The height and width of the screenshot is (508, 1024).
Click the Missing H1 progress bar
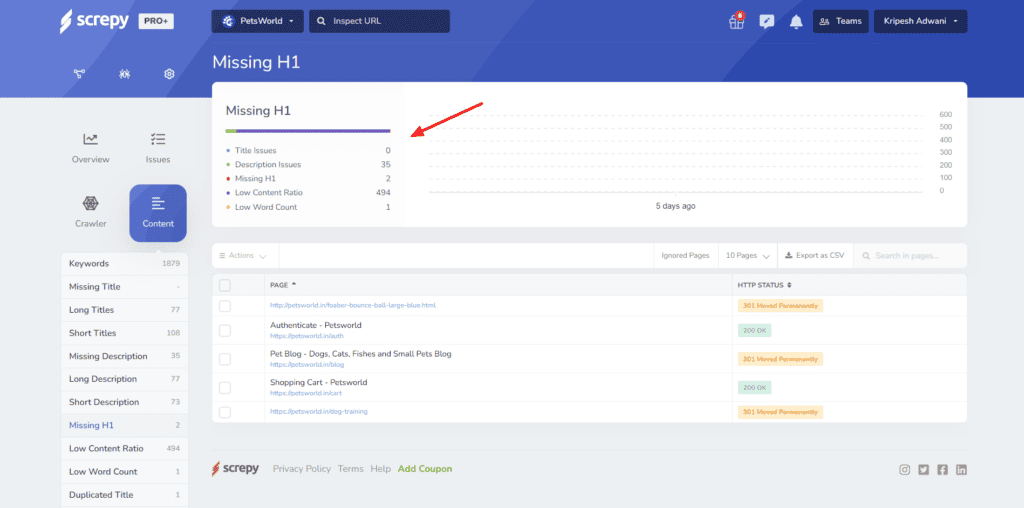click(x=308, y=131)
